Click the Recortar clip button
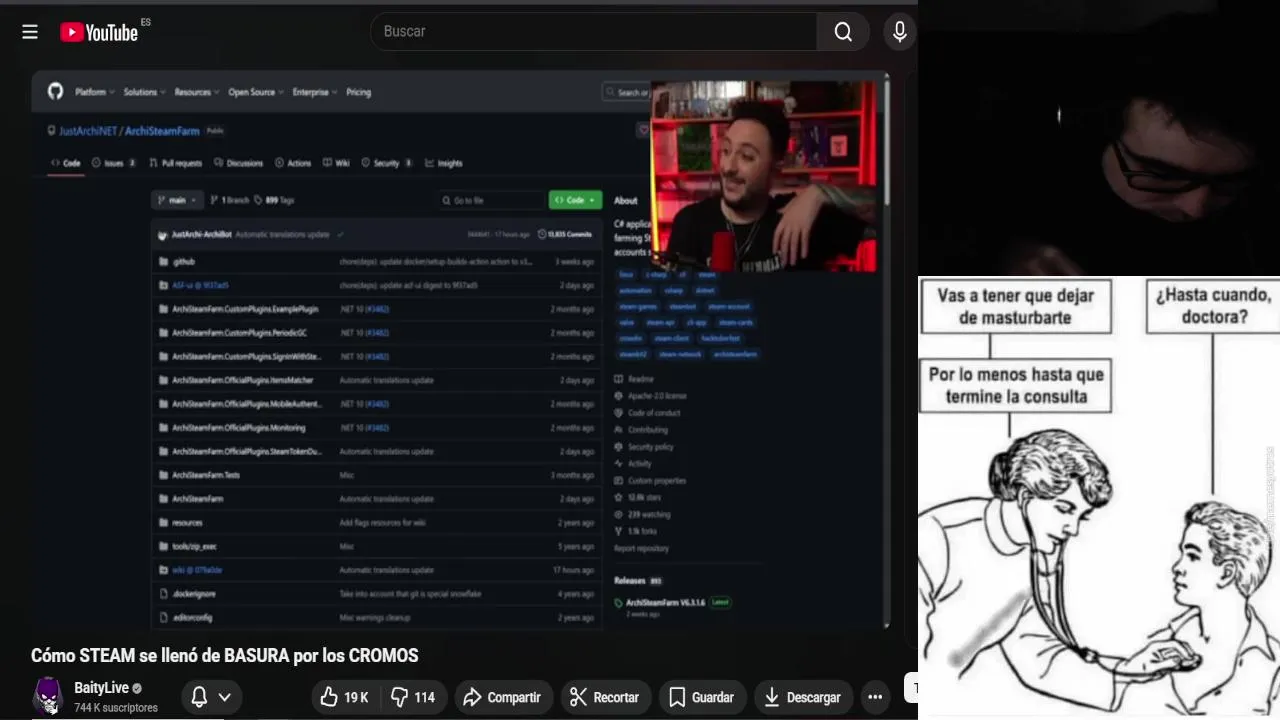 pos(605,697)
